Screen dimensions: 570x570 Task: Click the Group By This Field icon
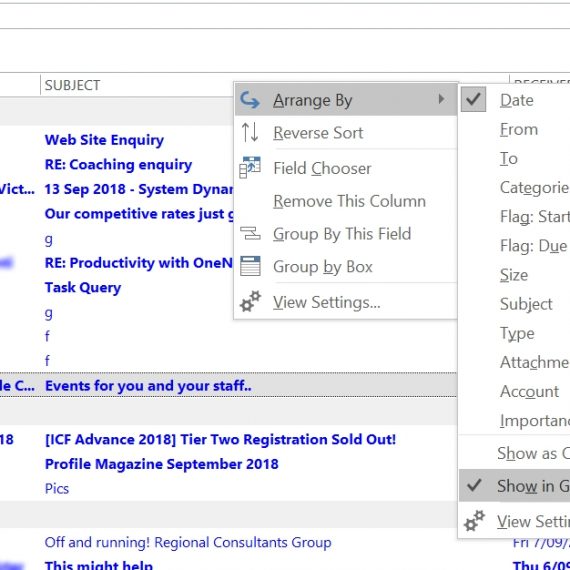250,233
